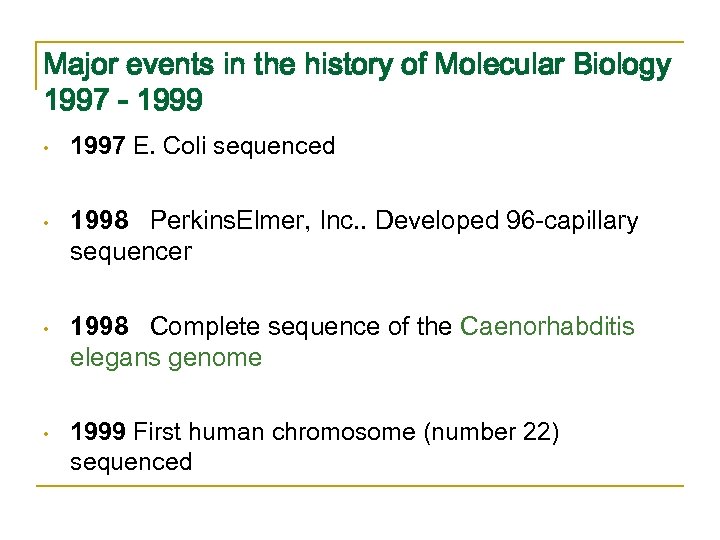Click the word "sequencer" on the second bullet
This screenshot has height=540, width=720.
click(130, 251)
